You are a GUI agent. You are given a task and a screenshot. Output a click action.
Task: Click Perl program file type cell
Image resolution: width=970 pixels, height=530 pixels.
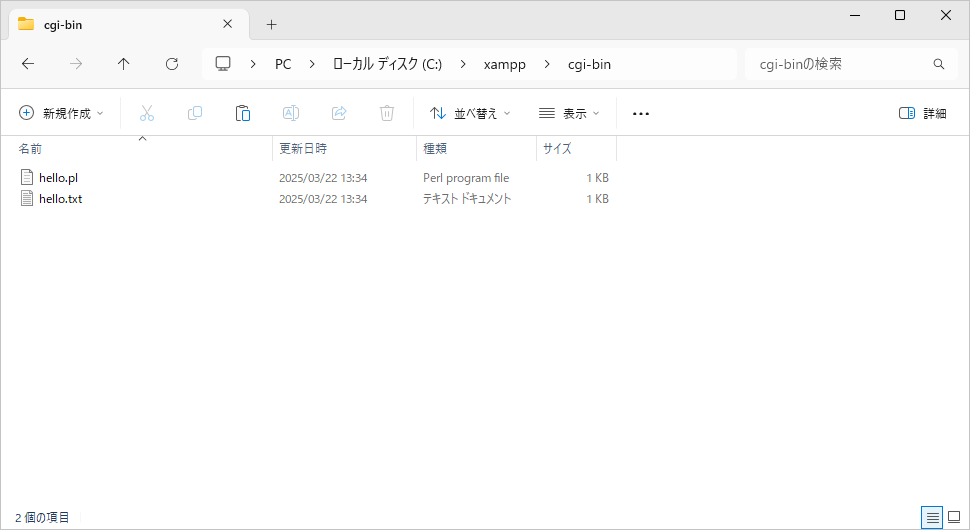(x=466, y=177)
